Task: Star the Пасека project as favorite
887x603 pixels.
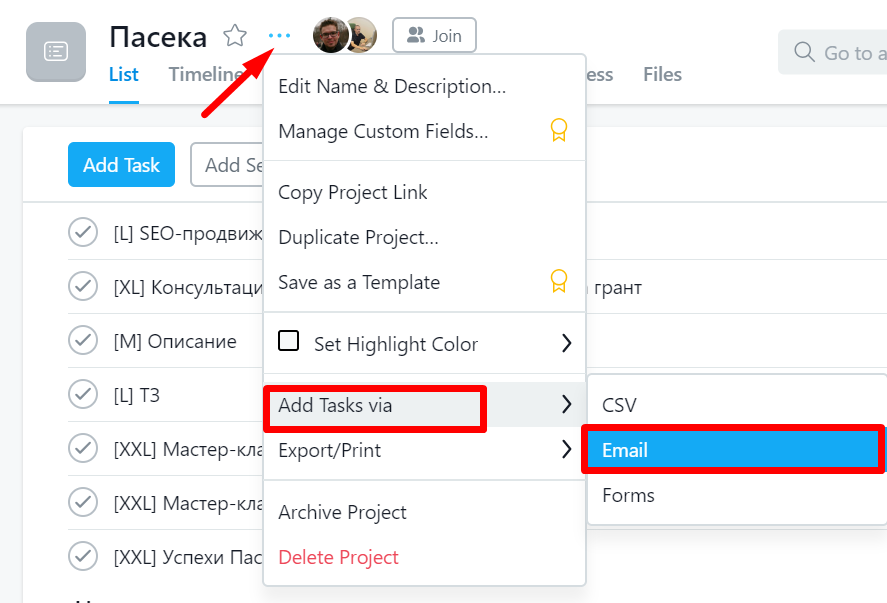Action: pyautogui.click(x=235, y=37)
